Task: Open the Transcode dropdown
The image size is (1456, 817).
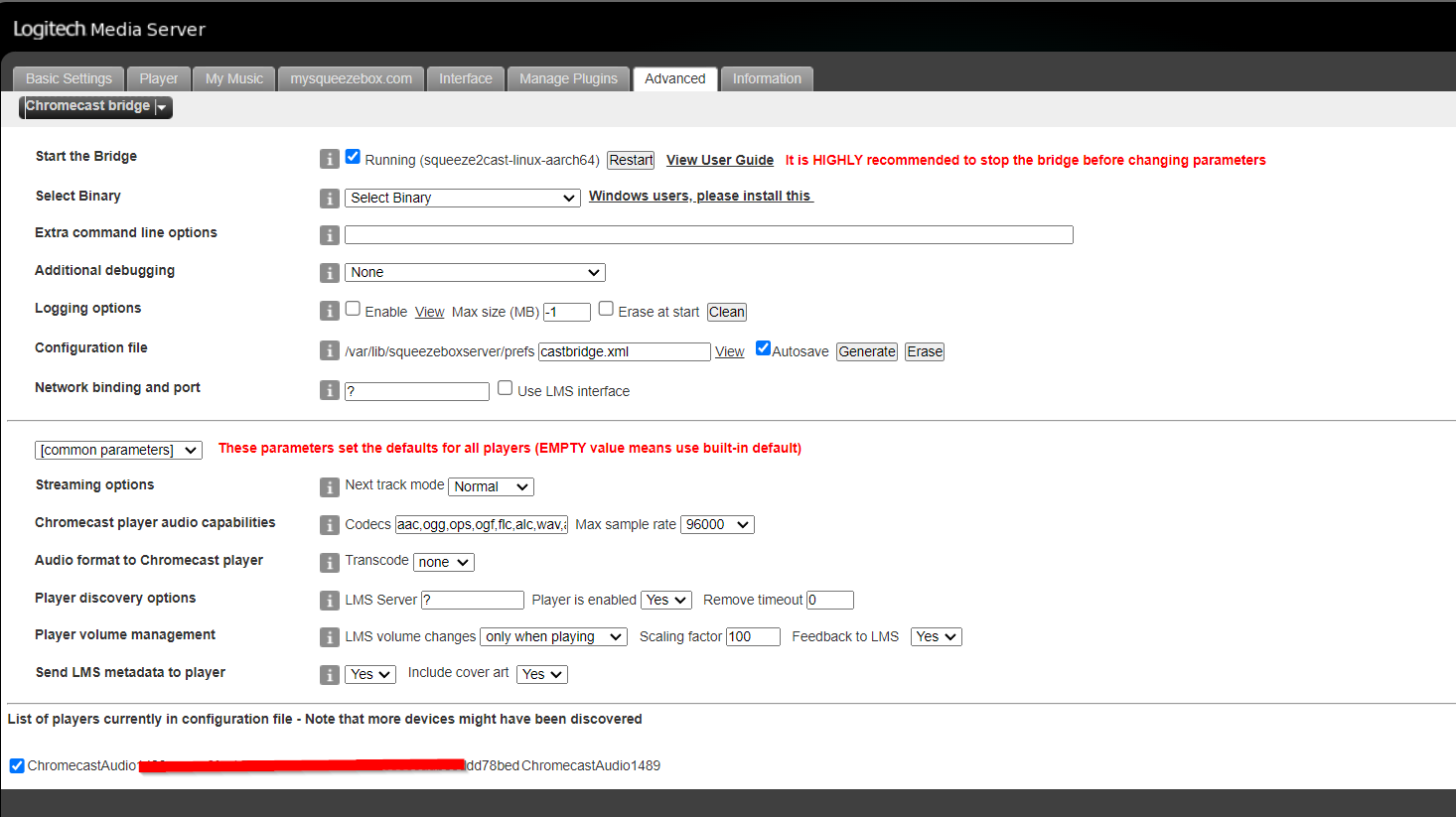Action: point(444,562)
